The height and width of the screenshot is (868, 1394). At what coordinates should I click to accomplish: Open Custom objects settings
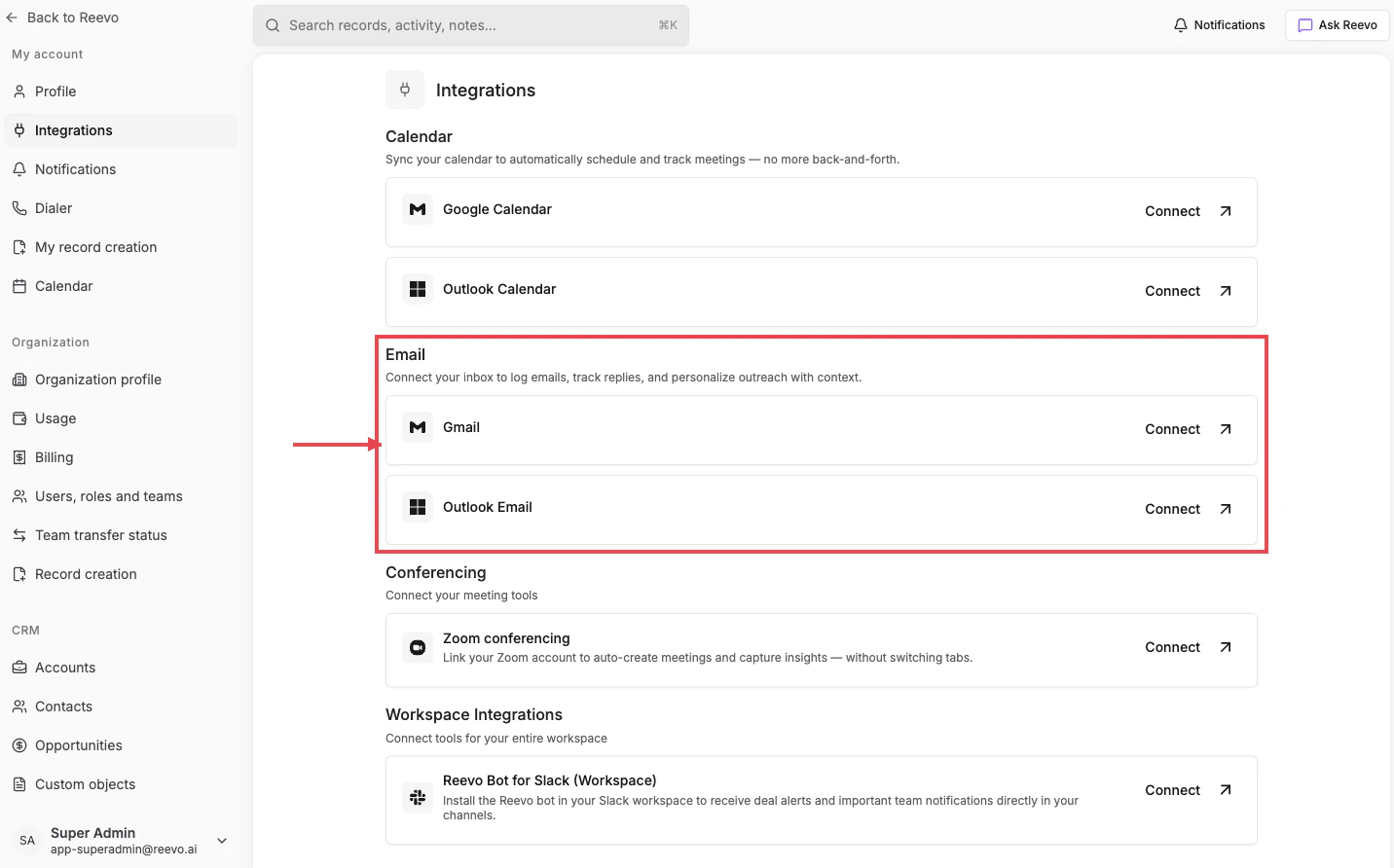pos(121,784)
